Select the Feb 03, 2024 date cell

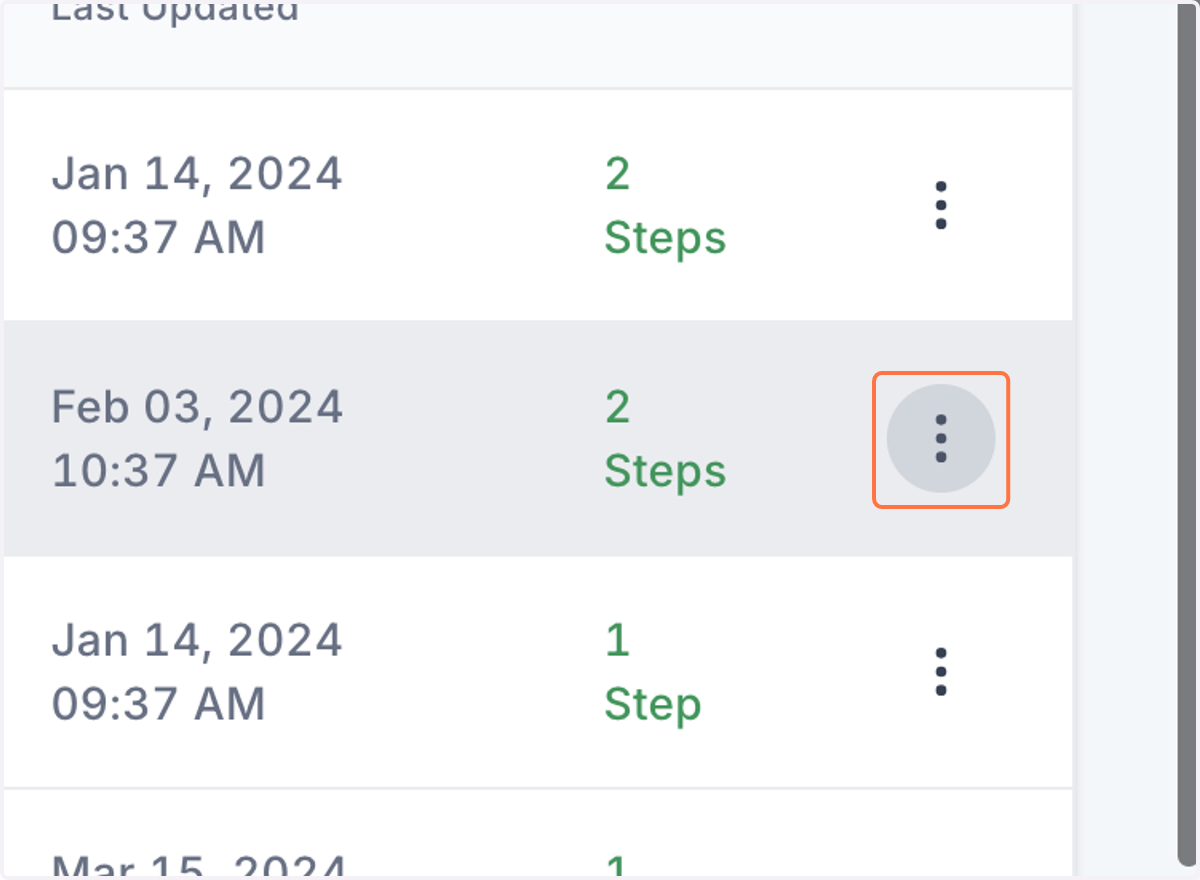[x=197, y=407]
